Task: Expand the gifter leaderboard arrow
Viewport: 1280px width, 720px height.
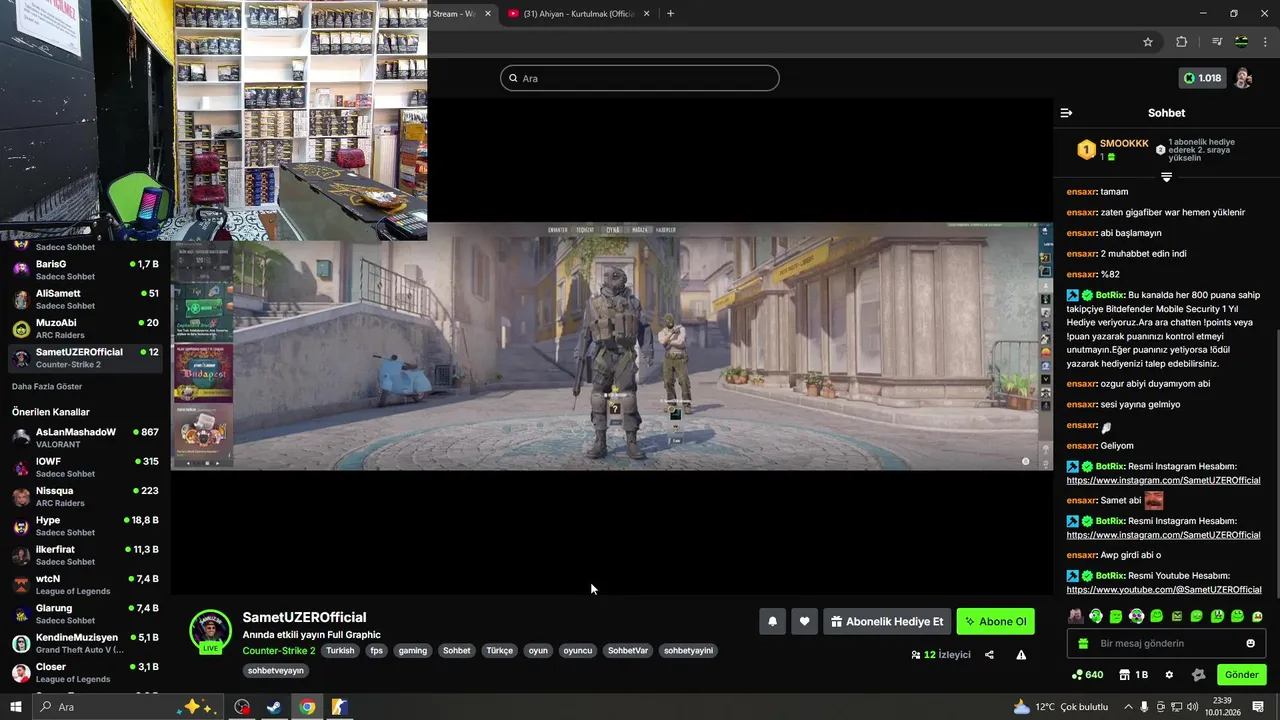Action: coord(1166,177)
